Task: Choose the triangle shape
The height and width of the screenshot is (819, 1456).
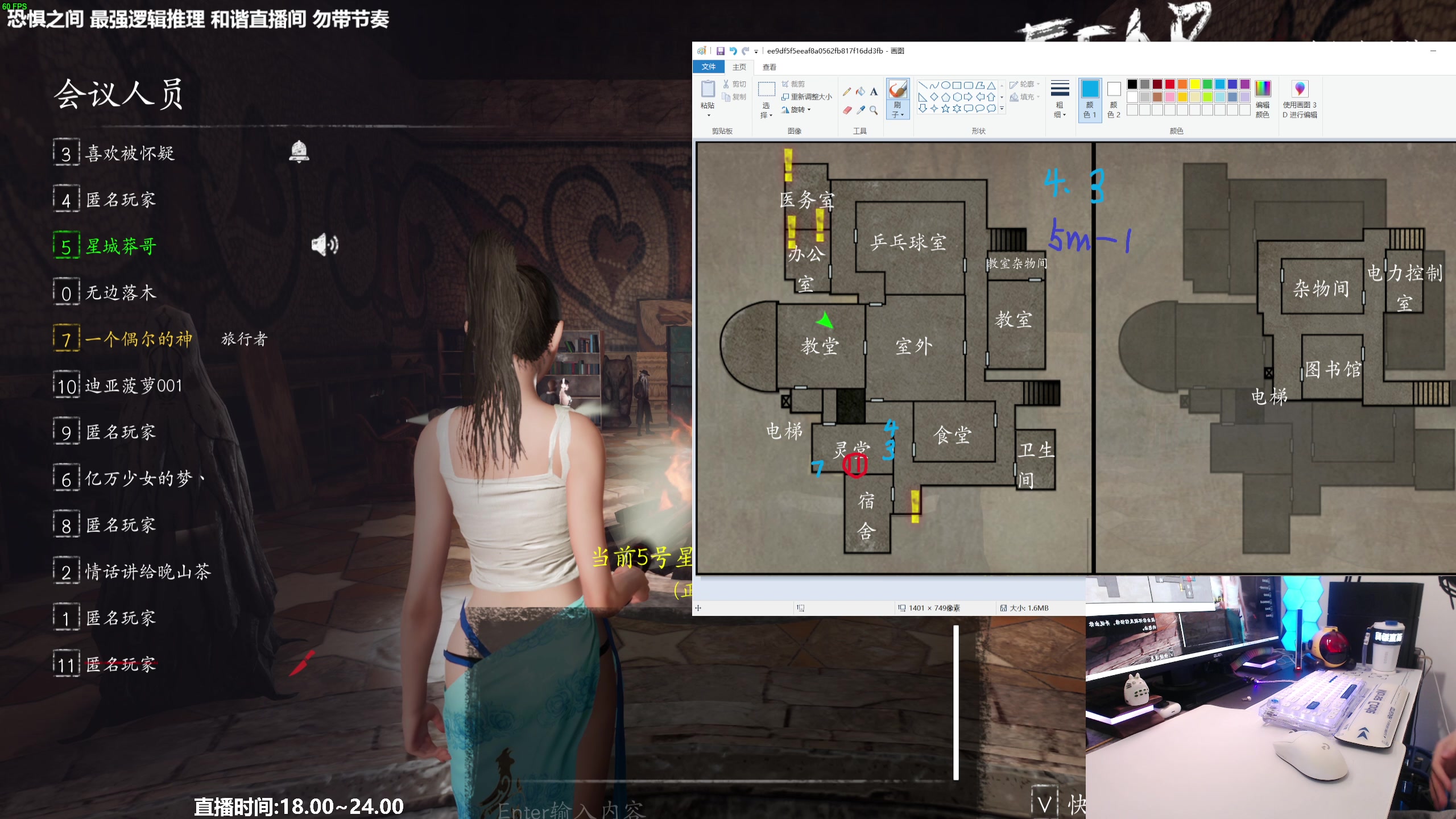Action: 991,85
